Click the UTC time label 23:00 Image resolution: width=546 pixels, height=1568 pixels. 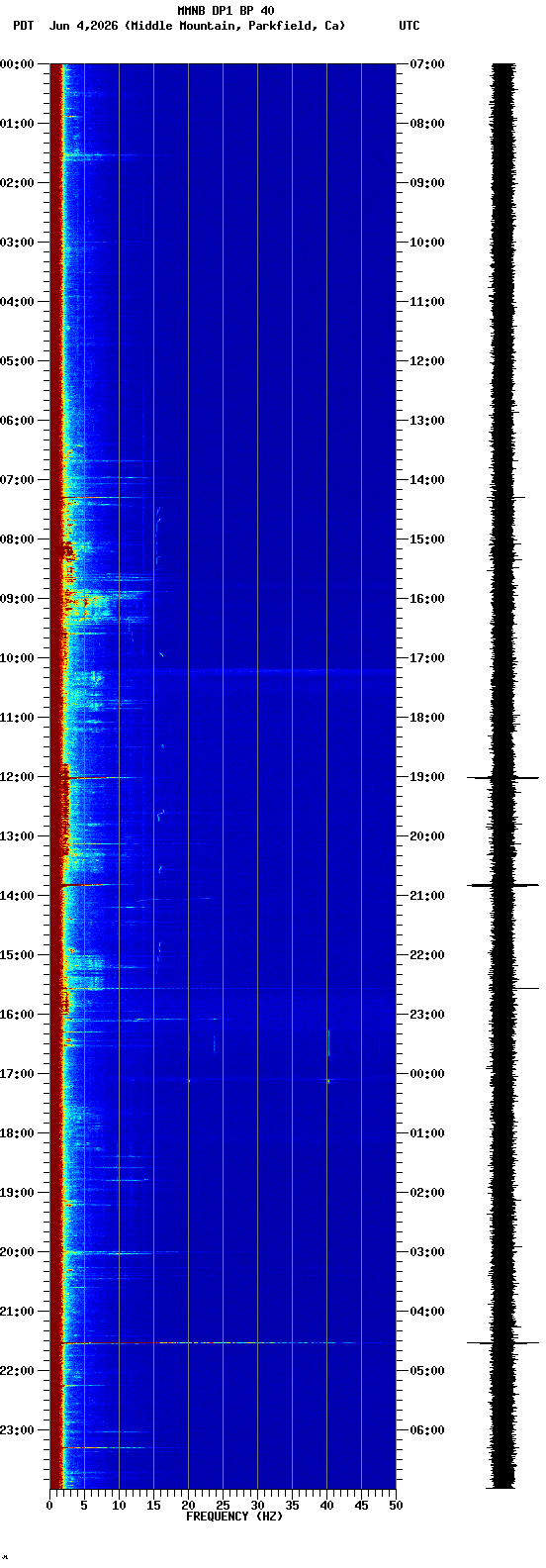427,1015
